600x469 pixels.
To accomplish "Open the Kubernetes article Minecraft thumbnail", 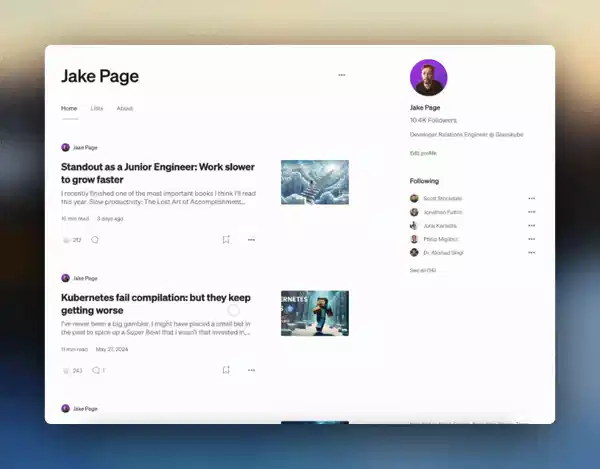I will 315,313.
